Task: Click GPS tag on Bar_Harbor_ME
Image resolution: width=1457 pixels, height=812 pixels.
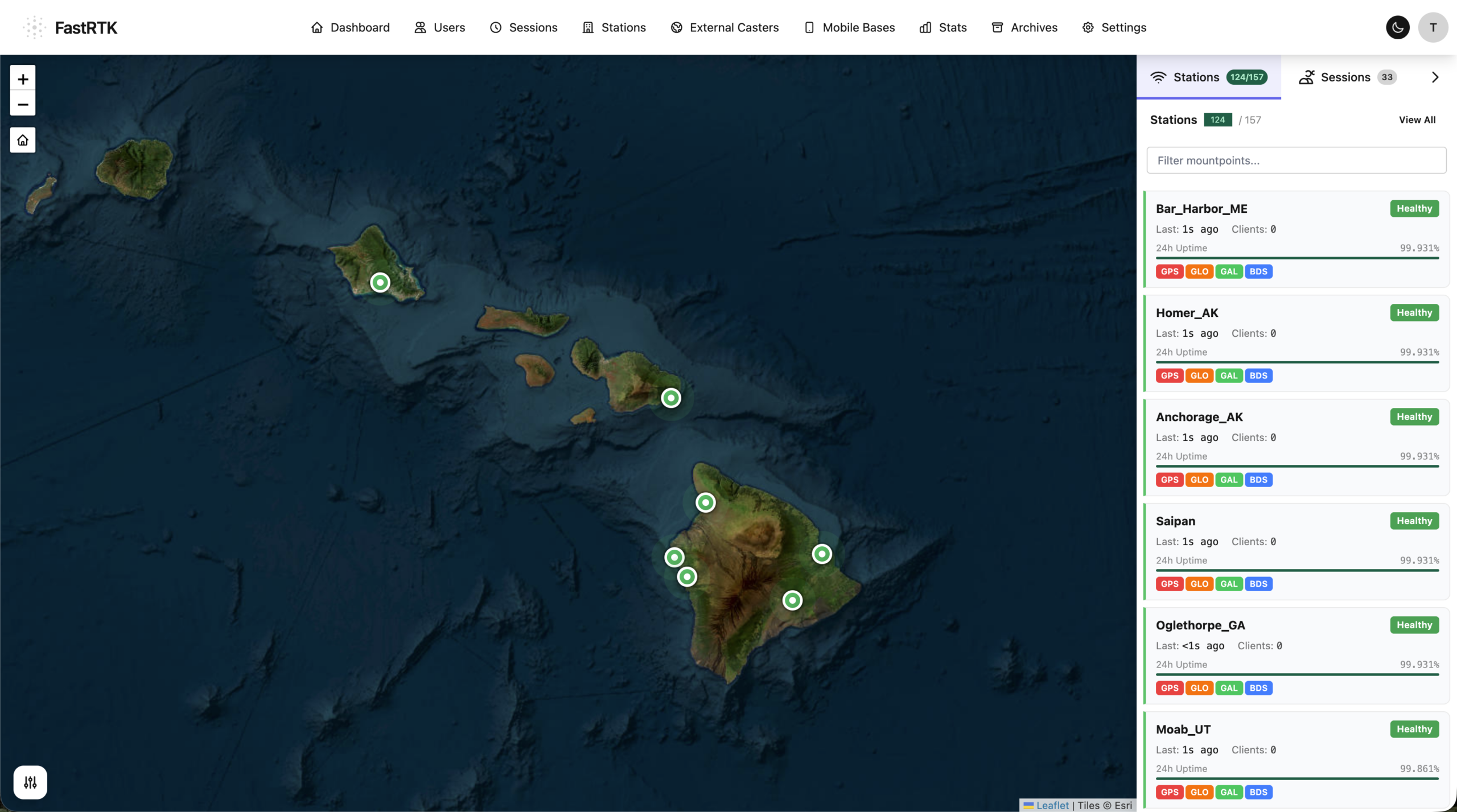Action: pyautogui.click(x=1170, y=272)
